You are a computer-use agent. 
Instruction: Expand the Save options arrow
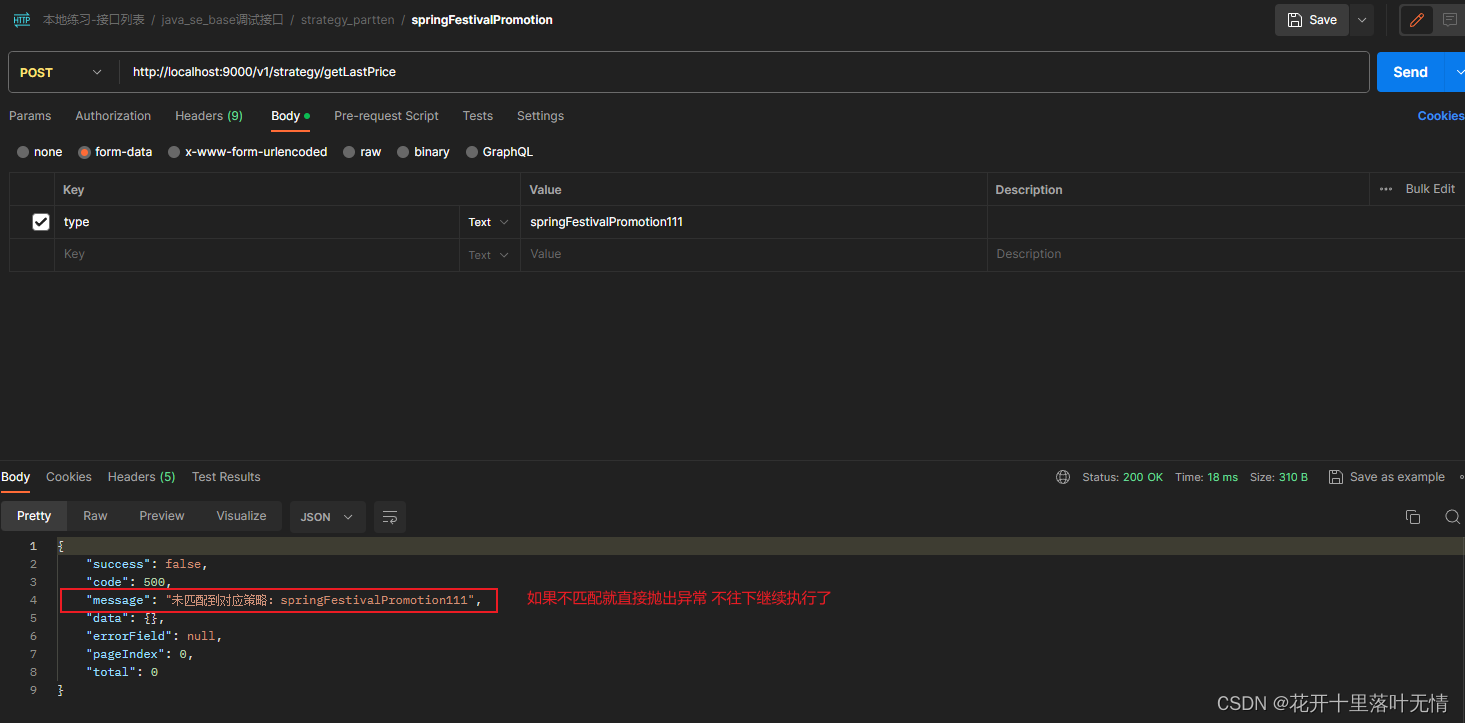[1362, 20]
